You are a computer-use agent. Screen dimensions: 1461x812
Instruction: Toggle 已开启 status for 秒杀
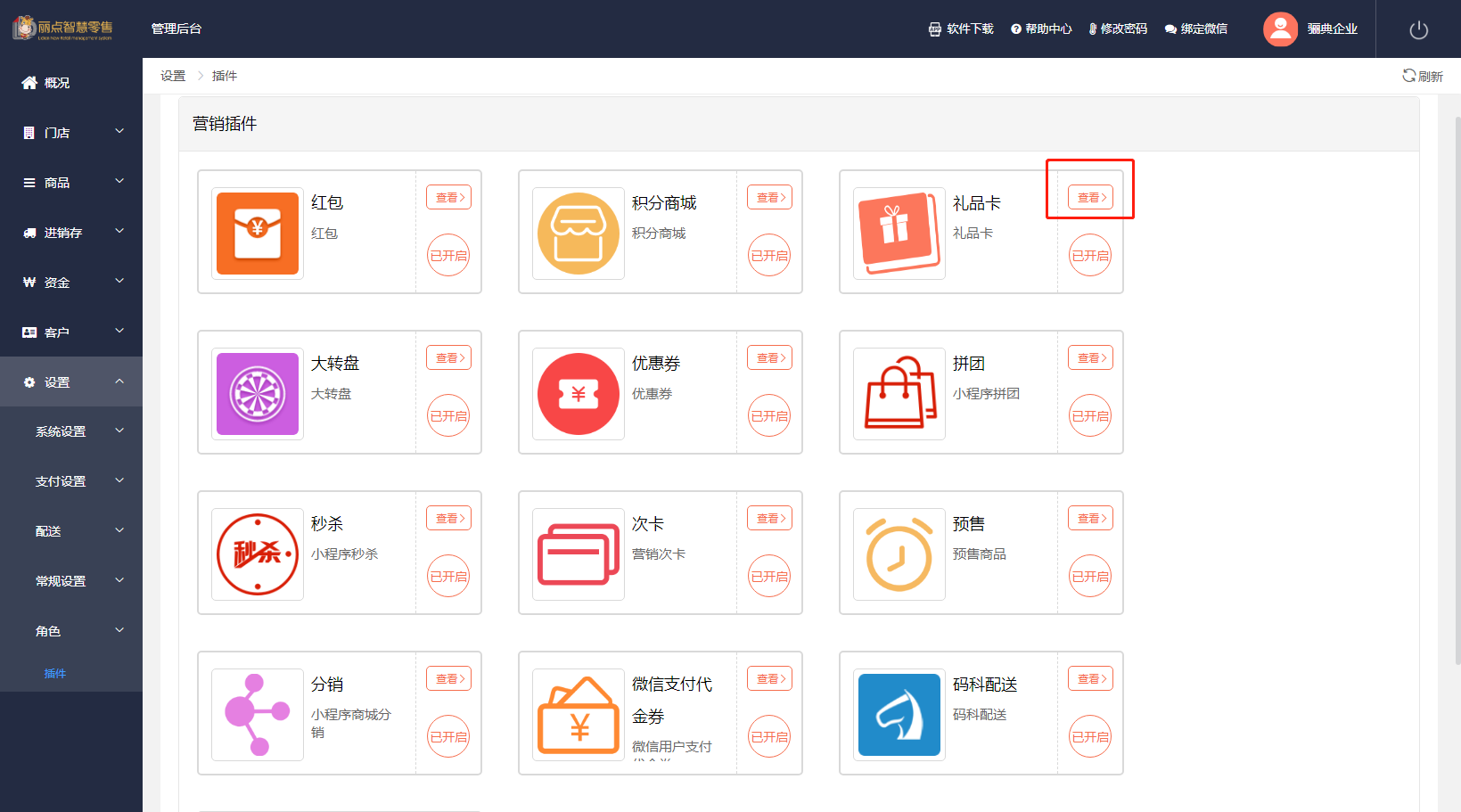coord(448,577)
